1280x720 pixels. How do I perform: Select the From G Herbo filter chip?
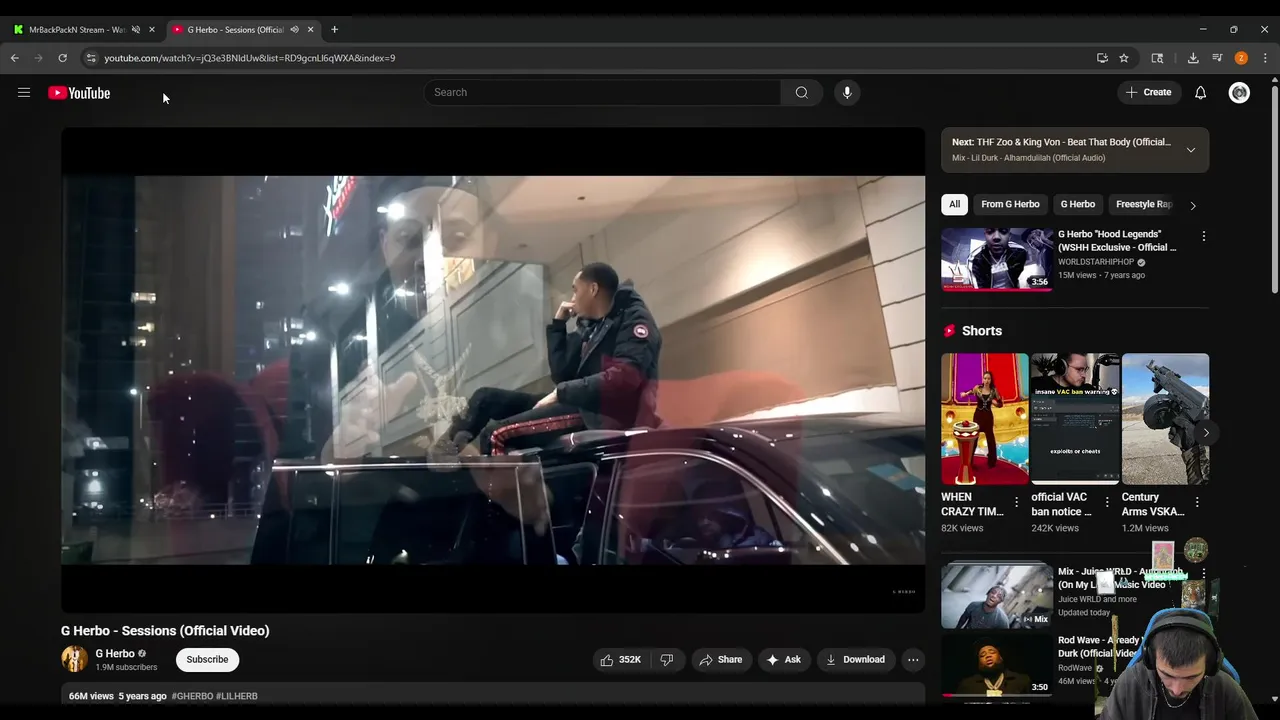1010,204
